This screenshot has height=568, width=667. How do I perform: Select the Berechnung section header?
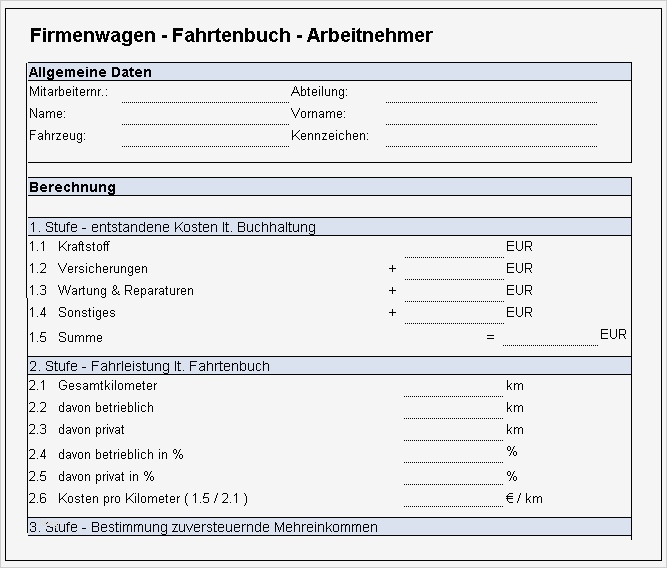pos(329,187)
